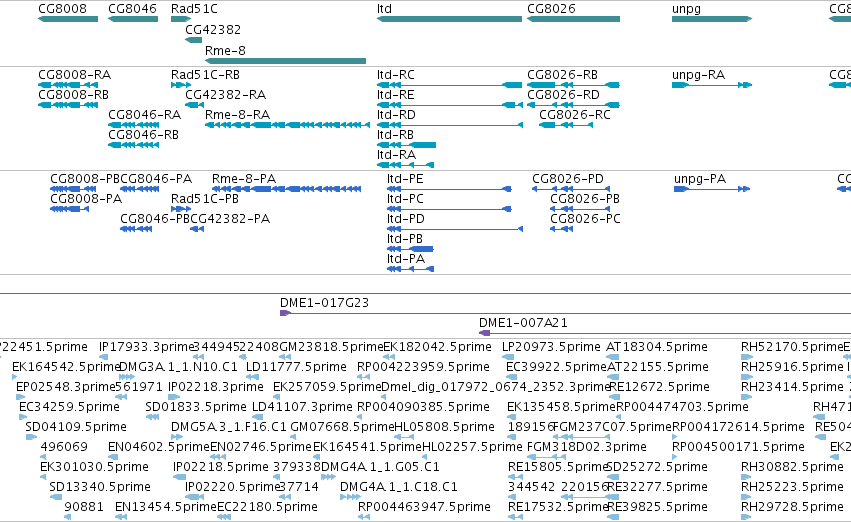Click the ltd-RD transcript label
Screen dimensions: 851x522
[396, 115]
